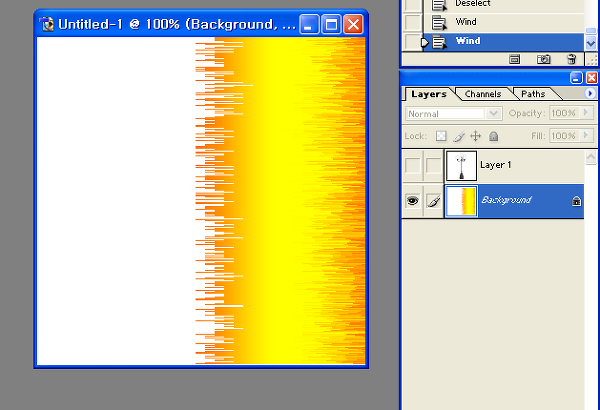This screenshot has width=600, height=410.
Task: Click Background layer lock icon
Action: tap(576, 201)
